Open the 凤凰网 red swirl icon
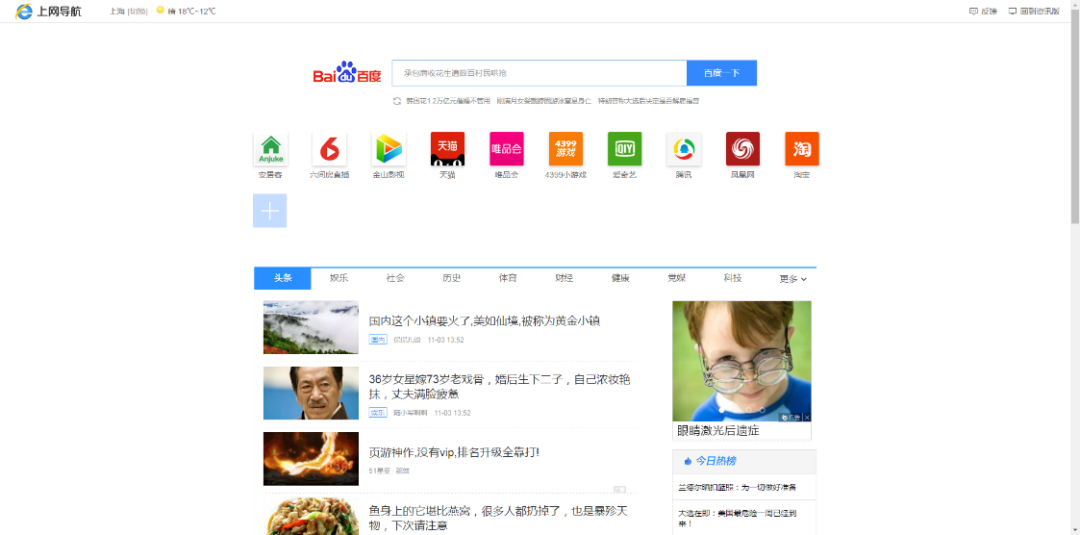Screen dimensions: 1080x535 pos(742,149)
